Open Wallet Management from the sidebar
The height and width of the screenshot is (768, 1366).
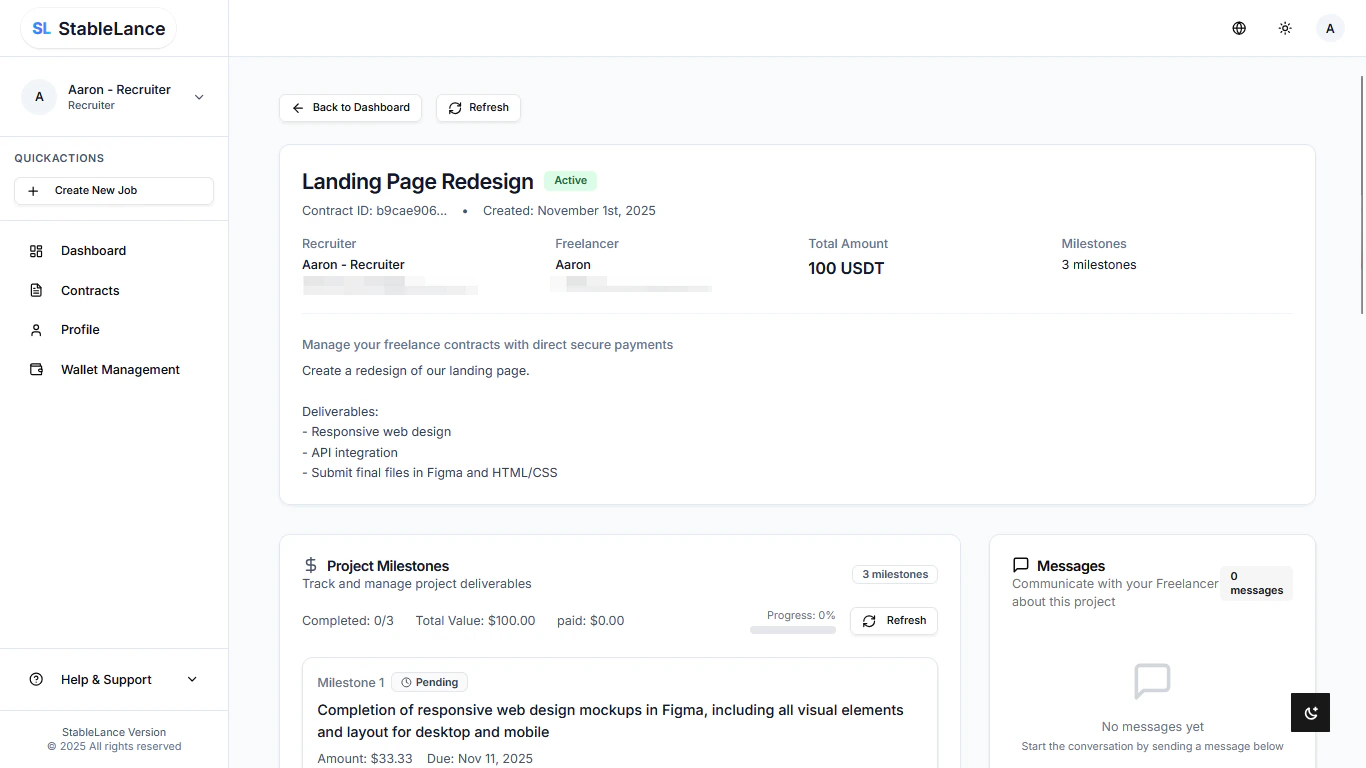click(x=120, y=369)
